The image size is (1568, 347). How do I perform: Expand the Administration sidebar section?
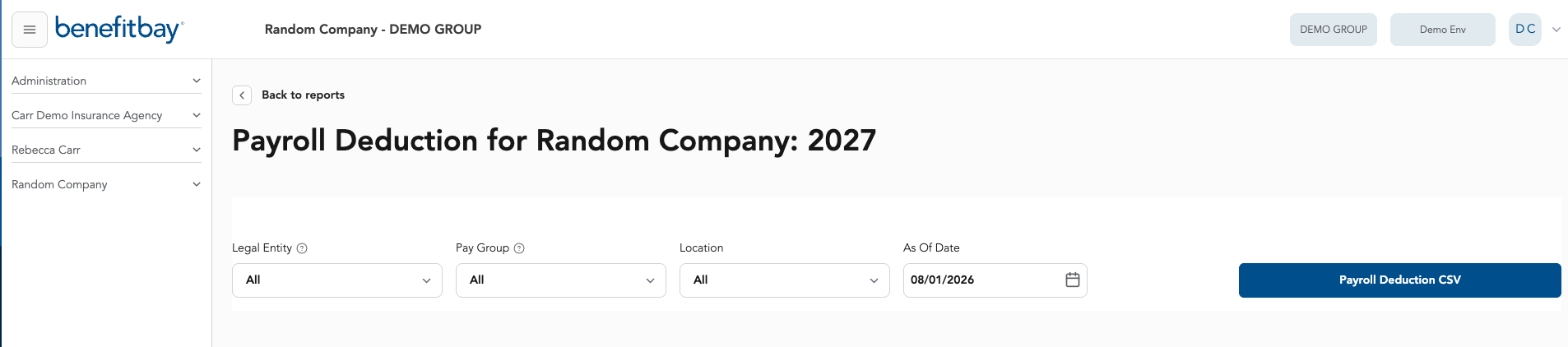[106, 81]
